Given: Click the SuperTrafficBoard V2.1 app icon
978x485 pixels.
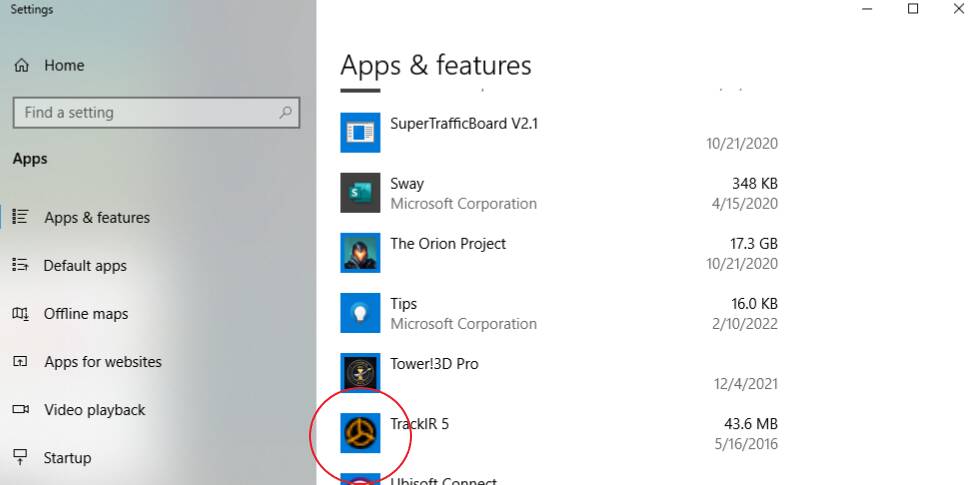Looking at the screenshot, I should [360, 132].
